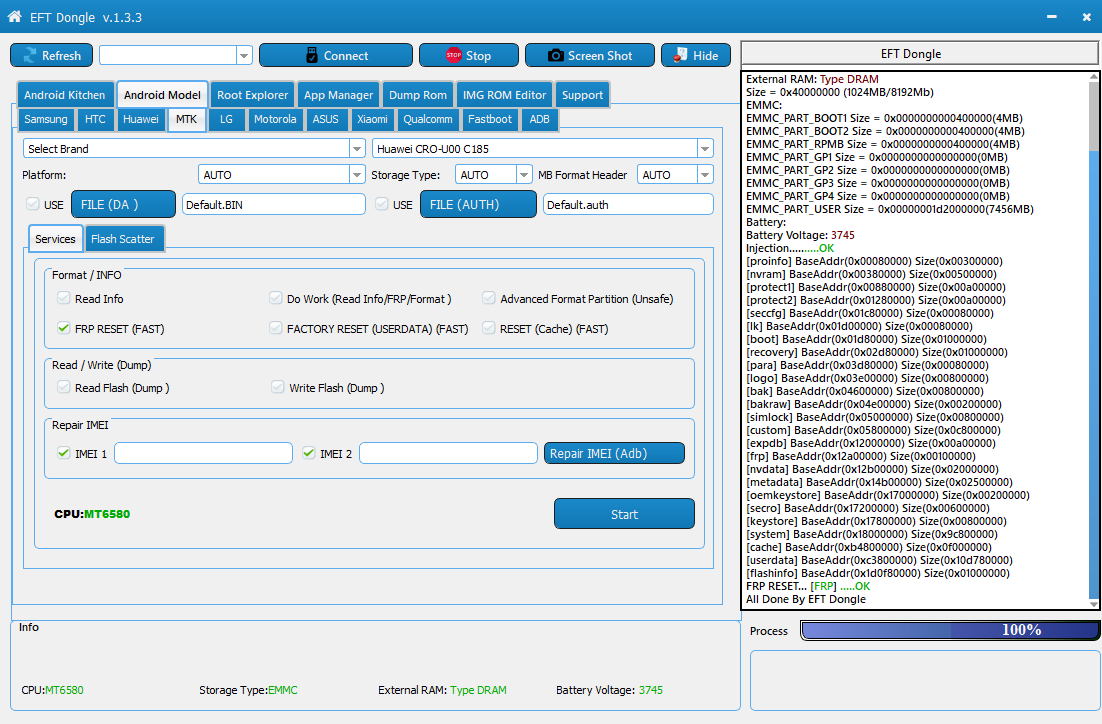Image resolution: width=1102 pixels, height=724 pixels.
Task: Switch to the Android Model tab
Action: tap(162, 95)
